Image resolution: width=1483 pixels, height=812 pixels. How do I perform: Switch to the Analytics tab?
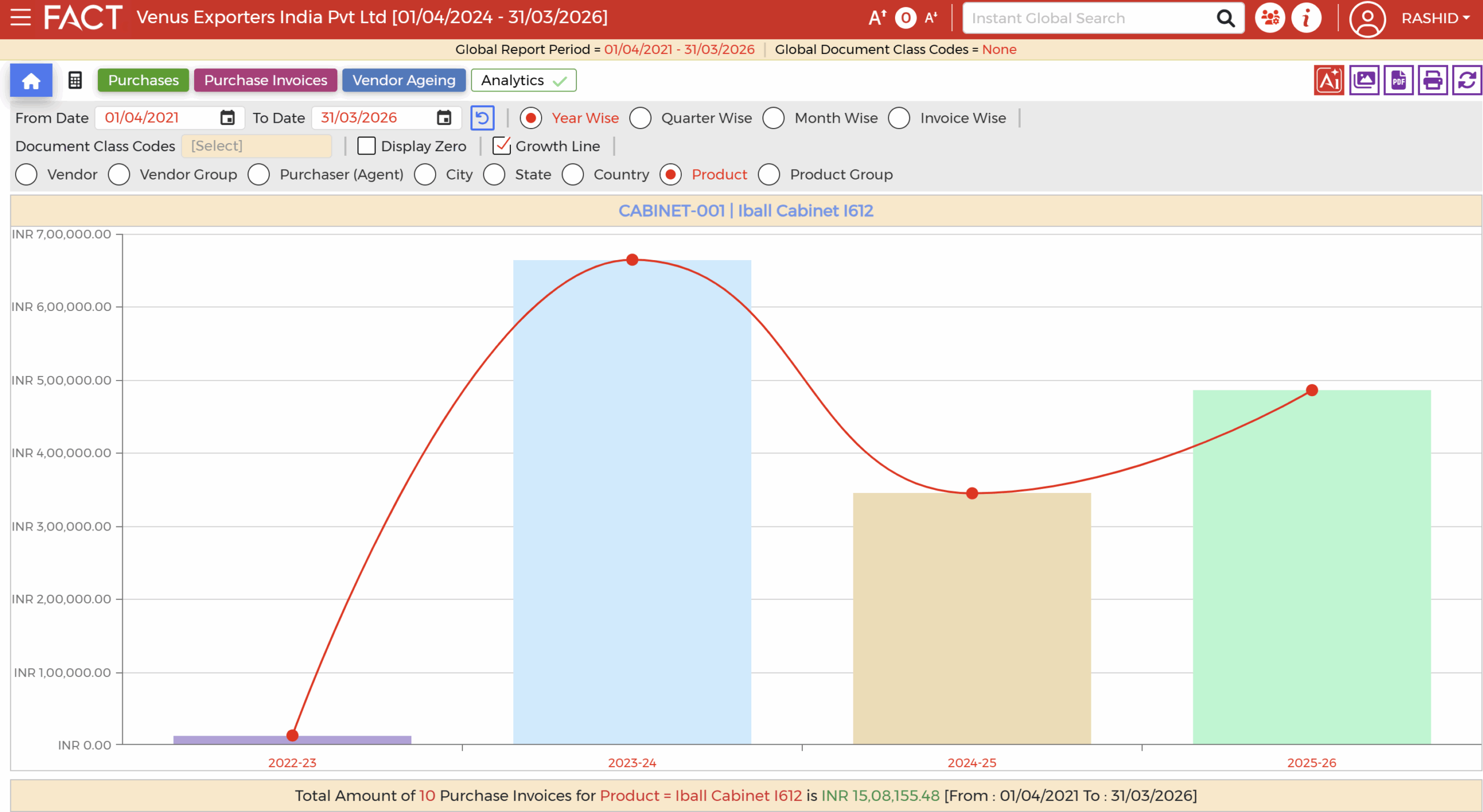pyautogui.click(x=524, y=80)
